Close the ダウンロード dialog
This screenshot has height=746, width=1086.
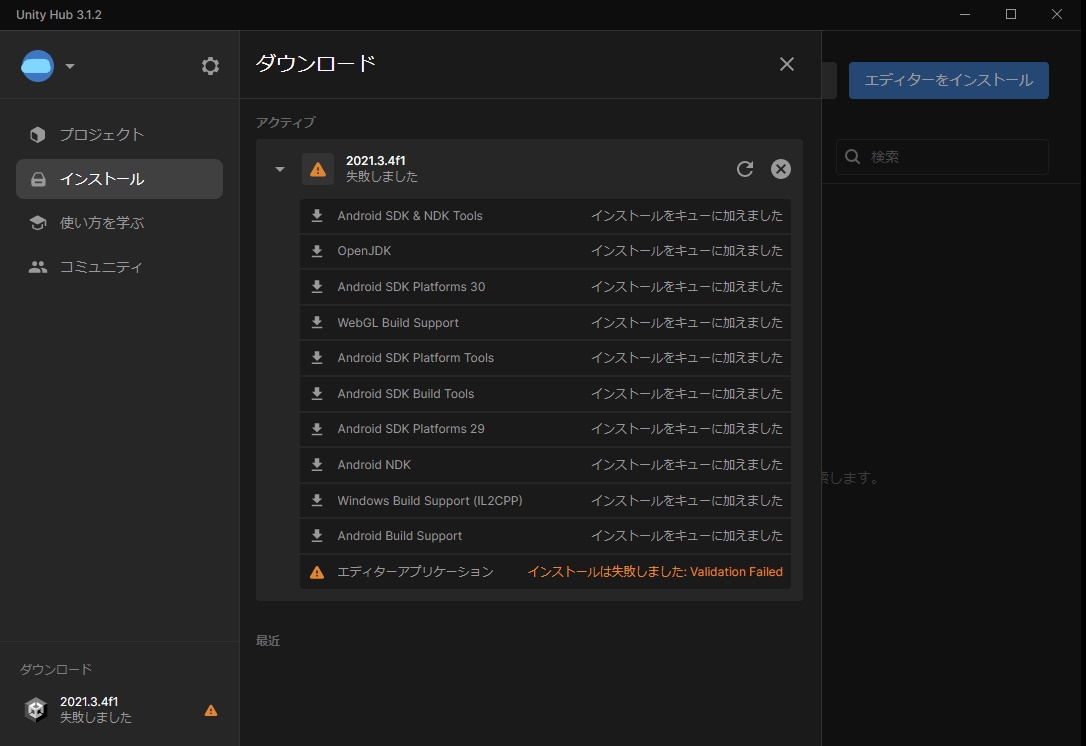pyautogui.click(x=786, y=64)
